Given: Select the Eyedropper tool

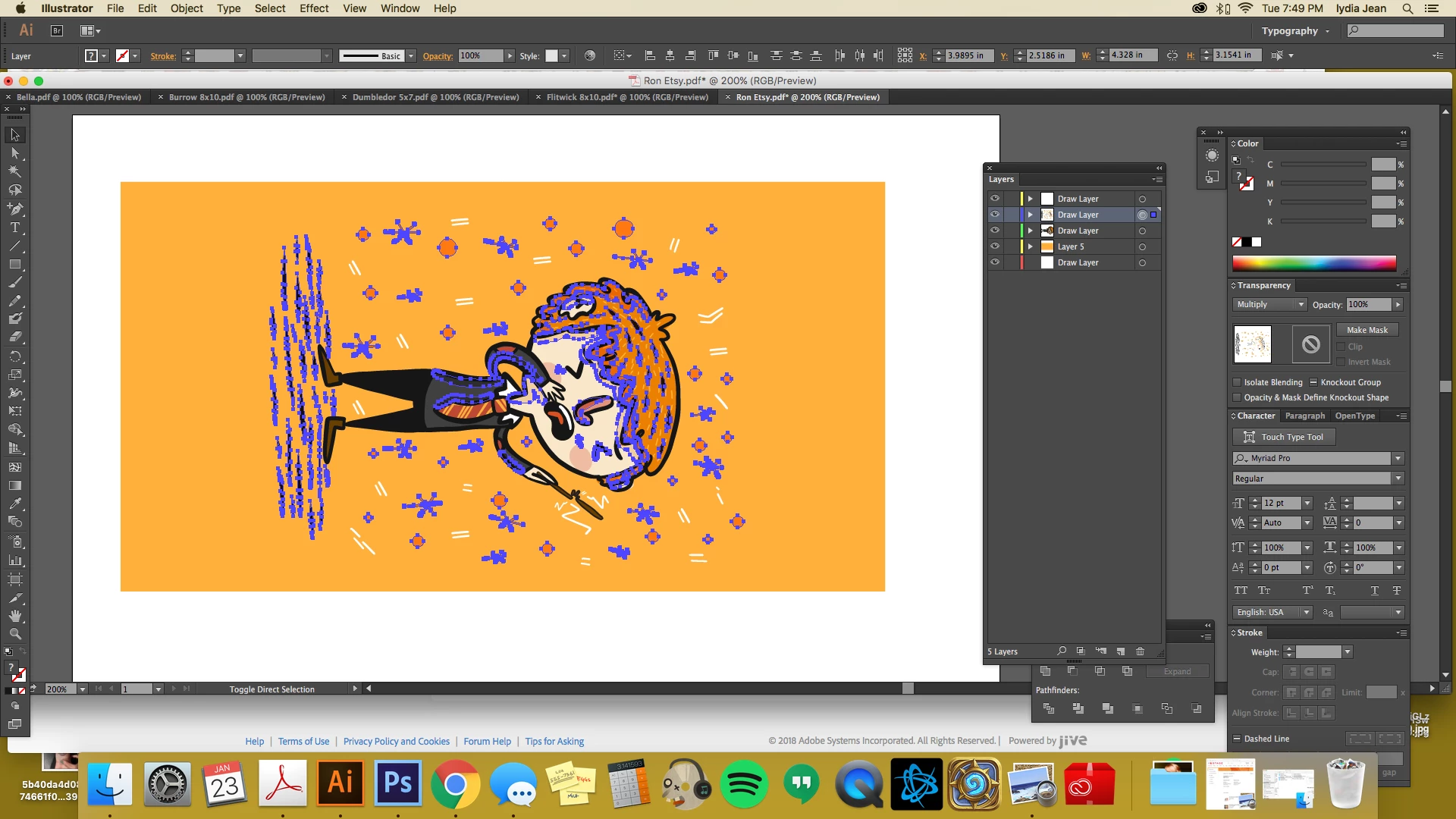Looking at the screenshot, I should point(15,504).
